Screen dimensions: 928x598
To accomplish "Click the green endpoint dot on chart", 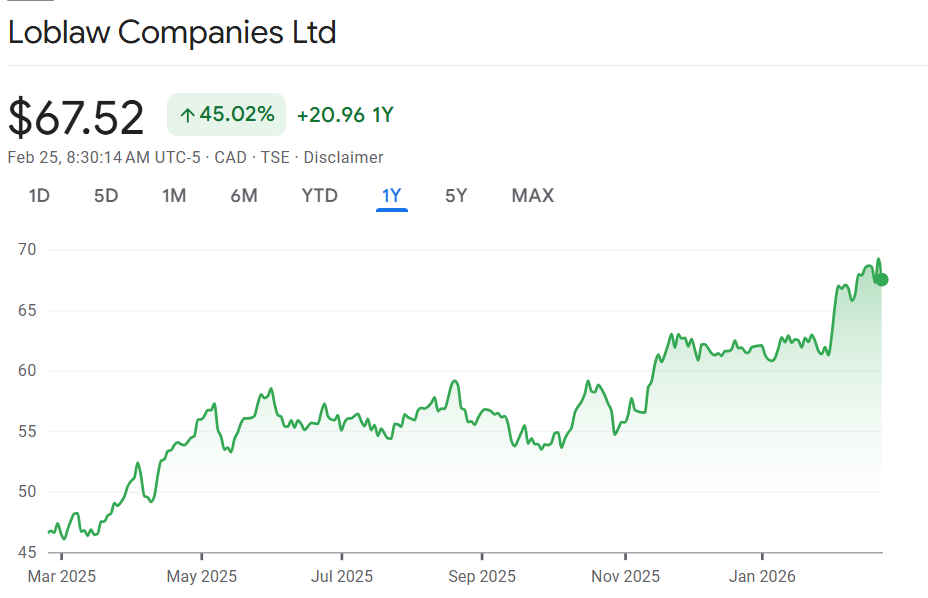I will tap(881, 279).
